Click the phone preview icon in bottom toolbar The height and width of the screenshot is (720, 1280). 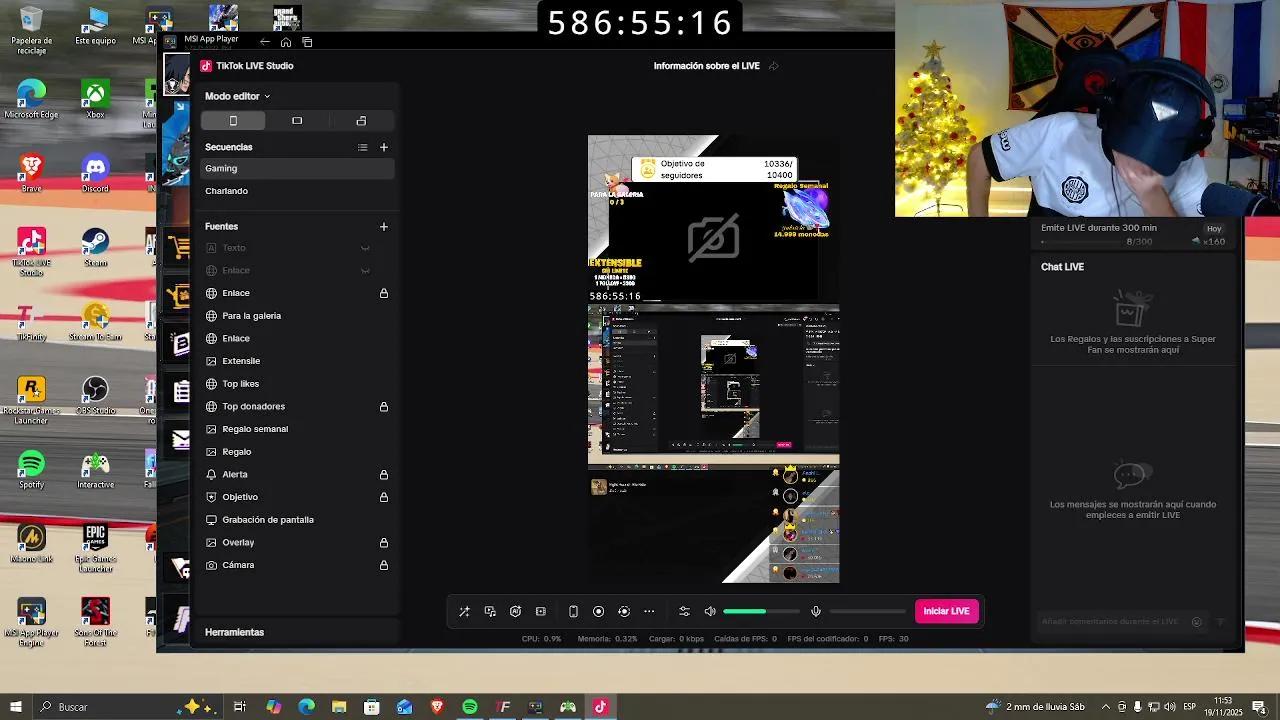573,611
